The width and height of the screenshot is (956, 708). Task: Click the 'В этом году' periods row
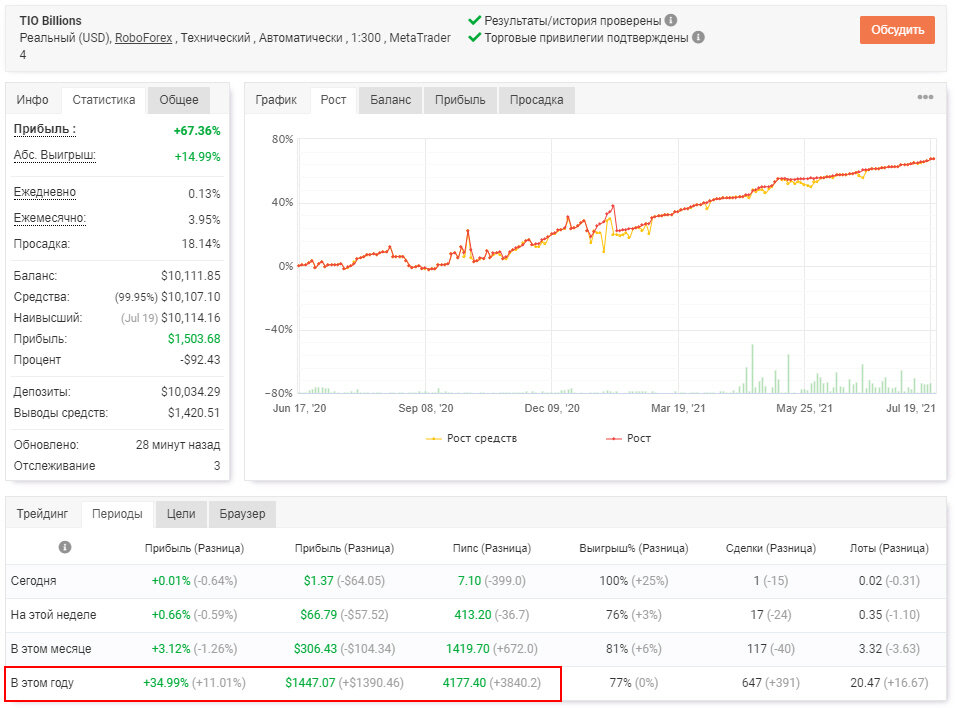(x=476, y=683)
